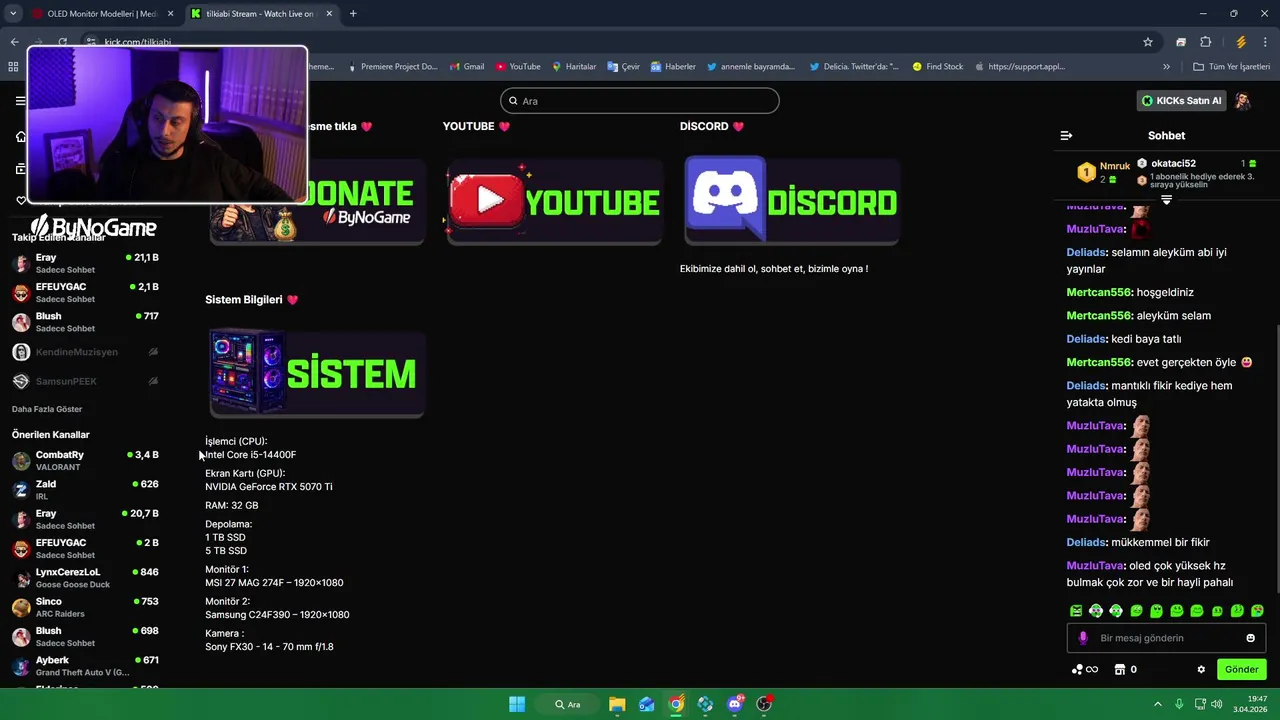Click okataci52 in the gift leaderboard
The width and height of the screenshot is (1280, 720).
(1173, 163)
